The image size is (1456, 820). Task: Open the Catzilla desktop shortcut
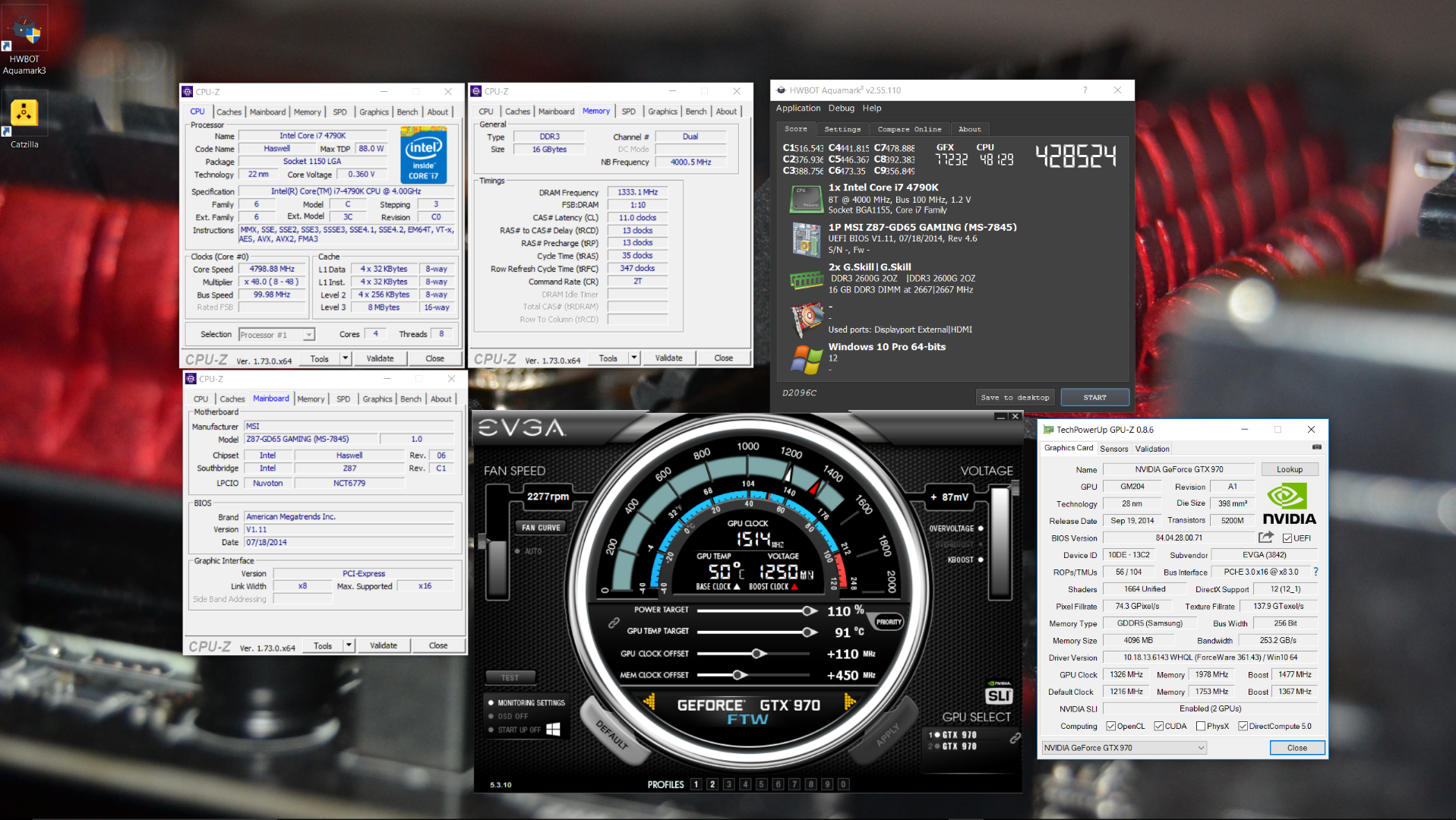tap(24, 120)
